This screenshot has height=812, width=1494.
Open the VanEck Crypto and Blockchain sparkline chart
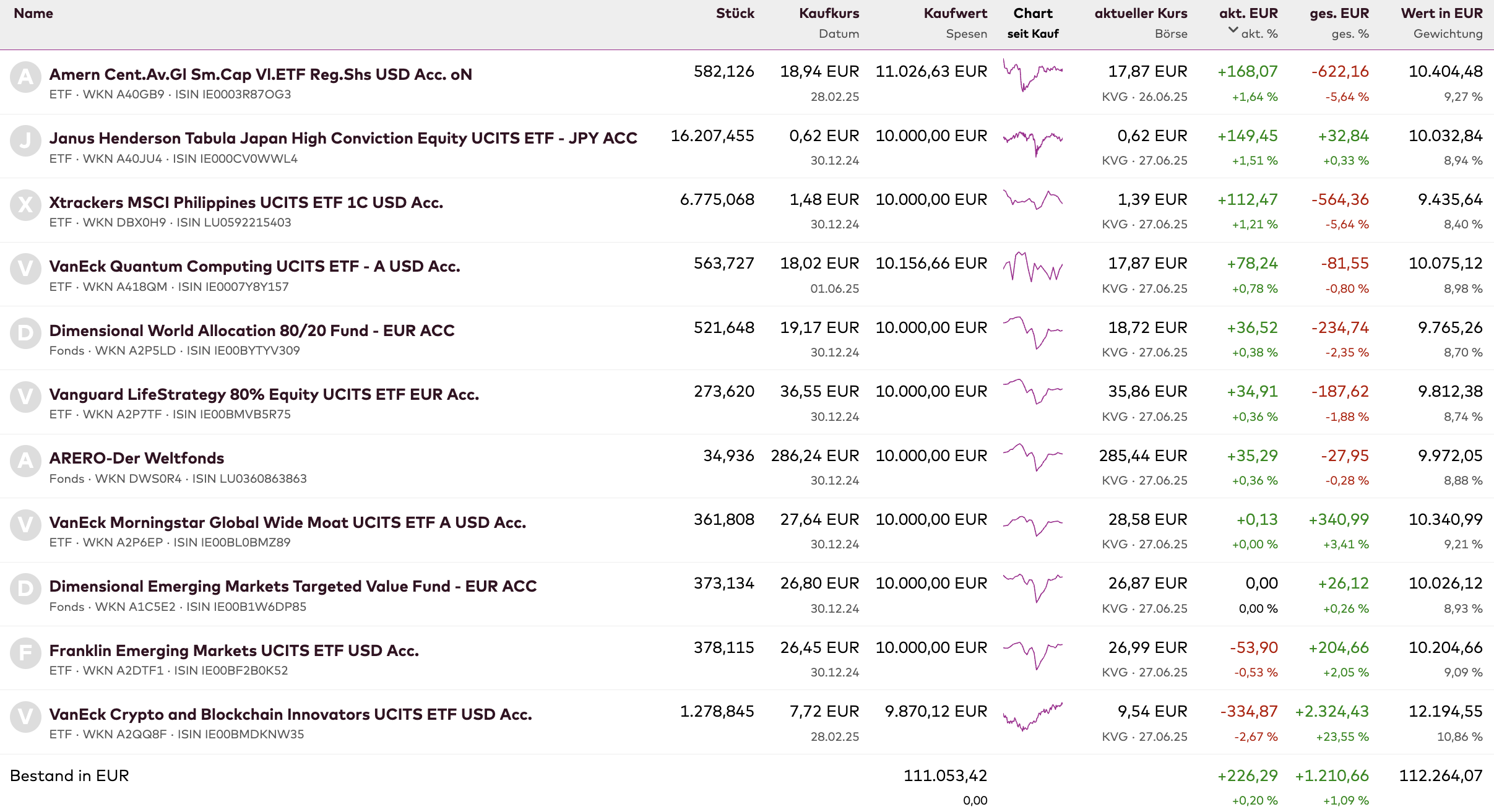pos(1032,716)
